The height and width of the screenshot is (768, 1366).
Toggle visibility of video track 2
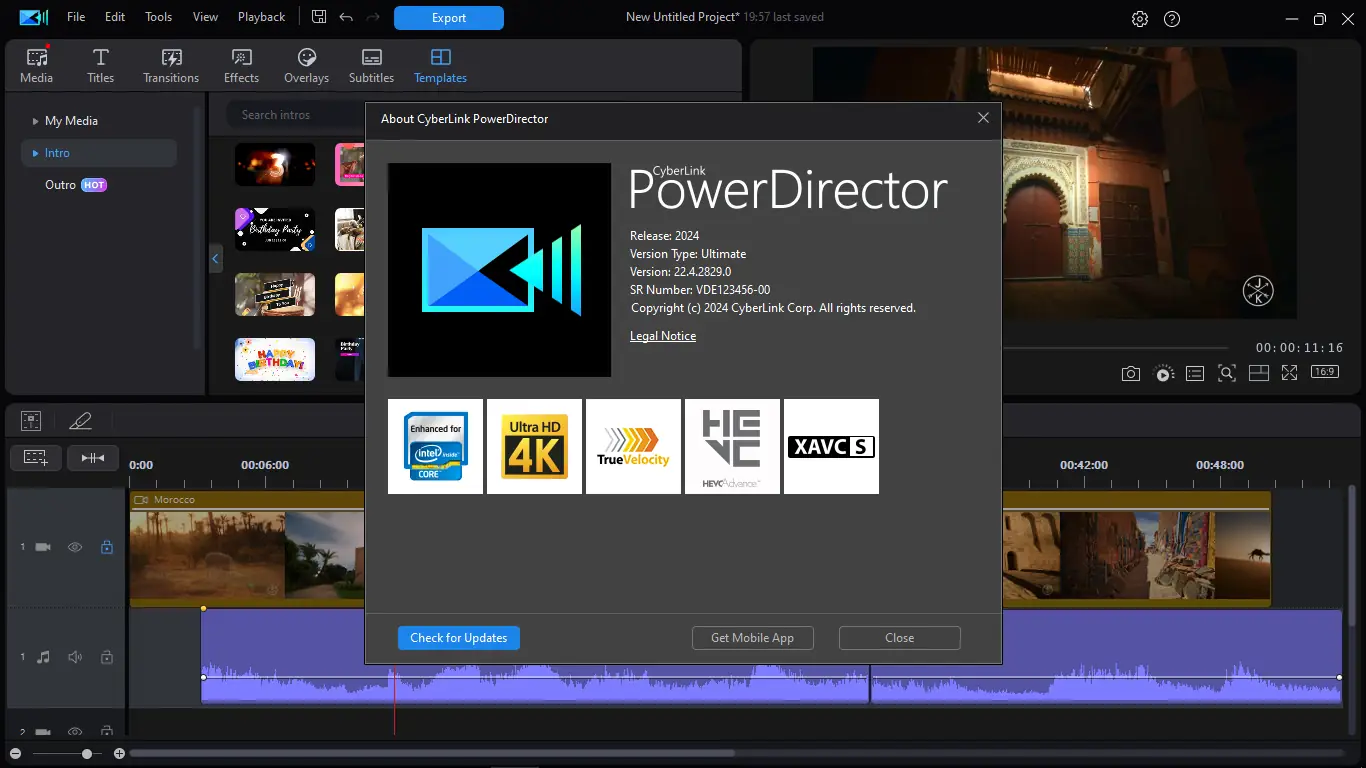(75, 732)
